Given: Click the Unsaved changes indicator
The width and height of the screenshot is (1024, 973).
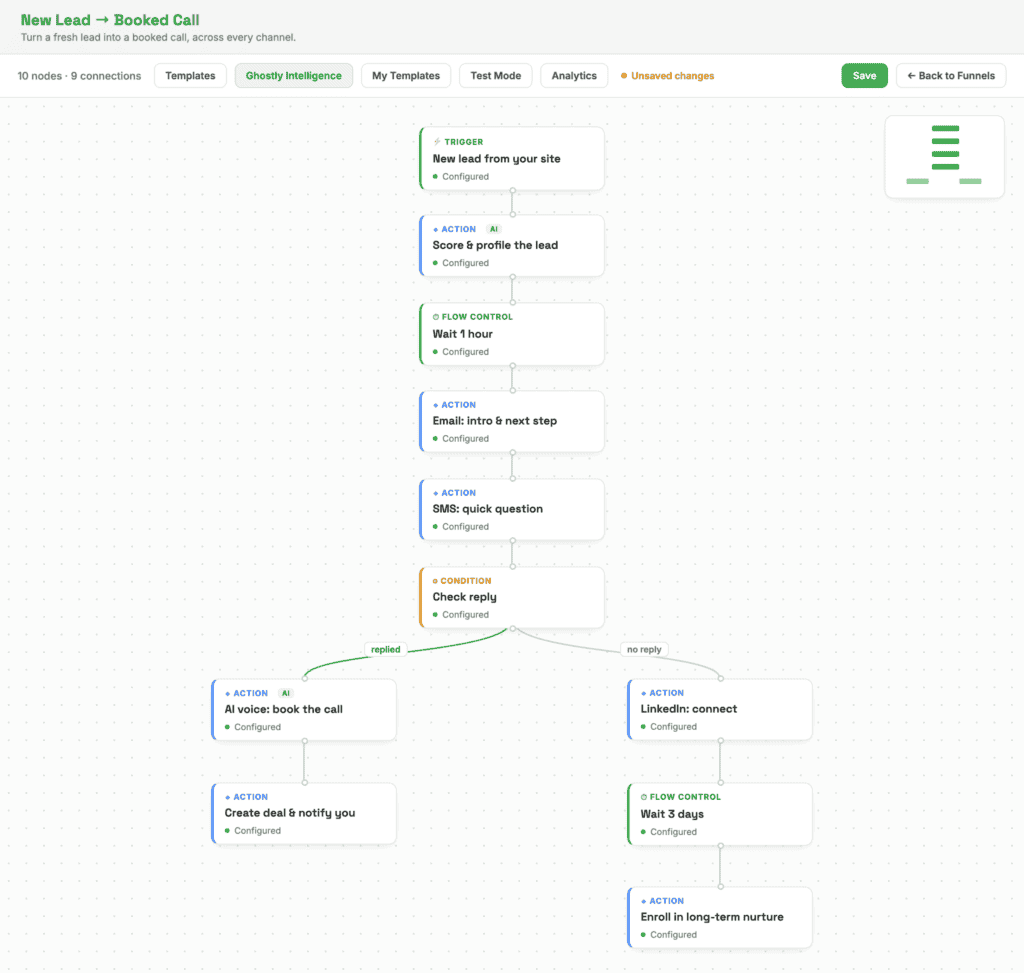Looking at the screenshot, I should point(667,76).
